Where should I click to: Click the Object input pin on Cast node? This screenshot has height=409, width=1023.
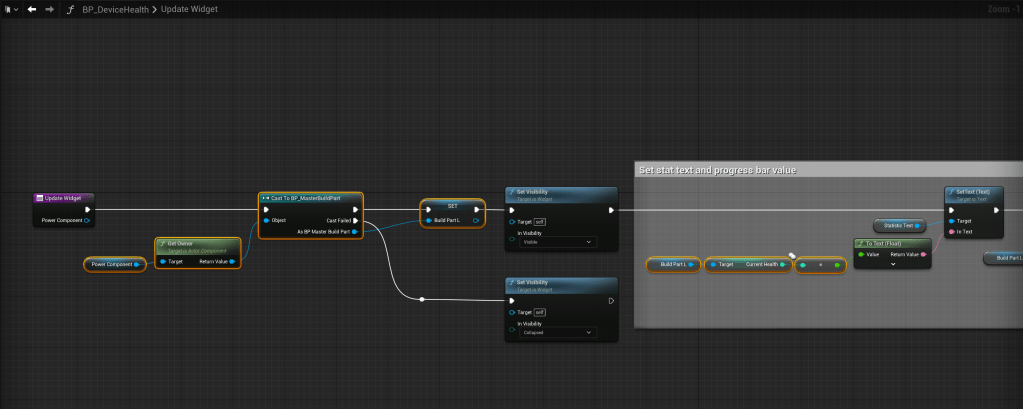(266, 220)
